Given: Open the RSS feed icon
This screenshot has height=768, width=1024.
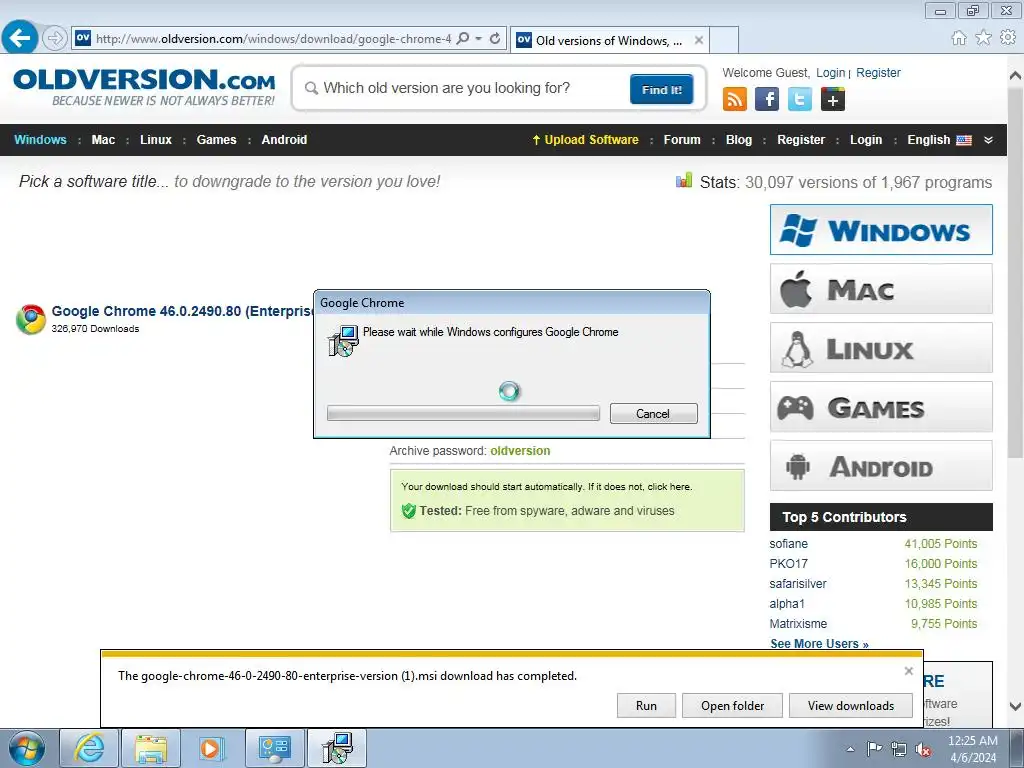Looking at the screenshot, I should tap(735, 99).
